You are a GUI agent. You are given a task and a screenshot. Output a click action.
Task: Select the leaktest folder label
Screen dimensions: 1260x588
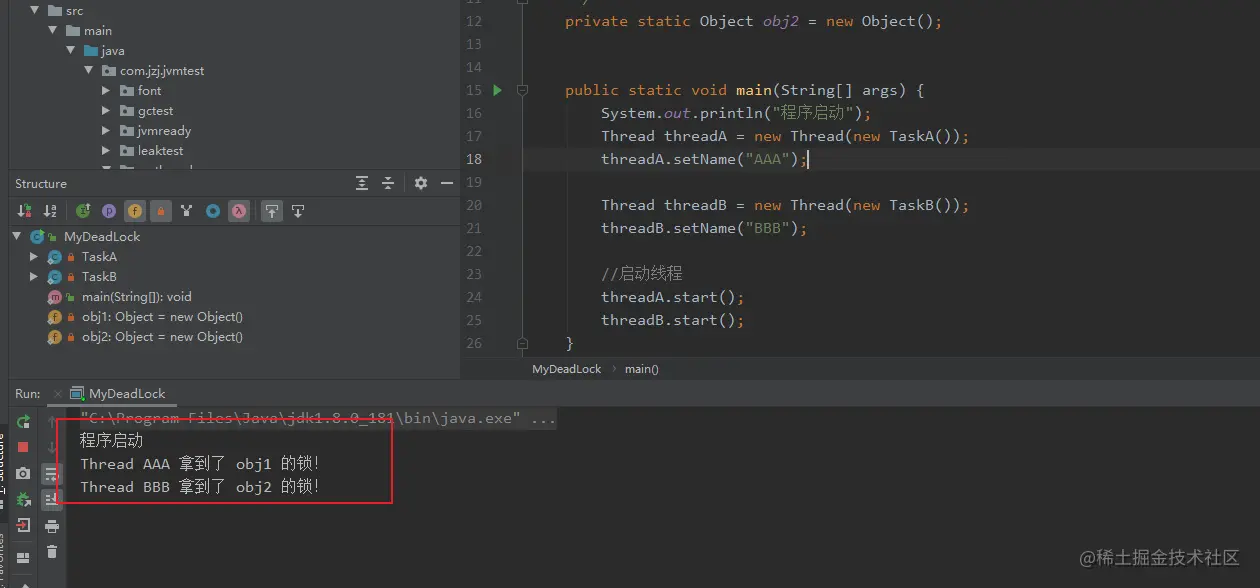161,150
